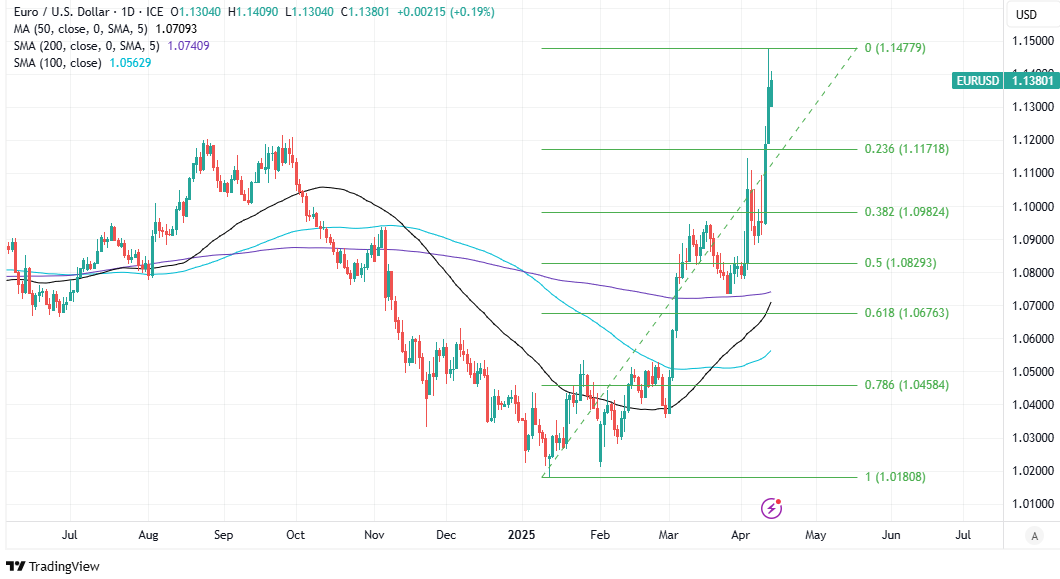Click the 1 (1.01808) Fibonacci level label
Screen dimensions: 1060x579
[x=895, y=477]
